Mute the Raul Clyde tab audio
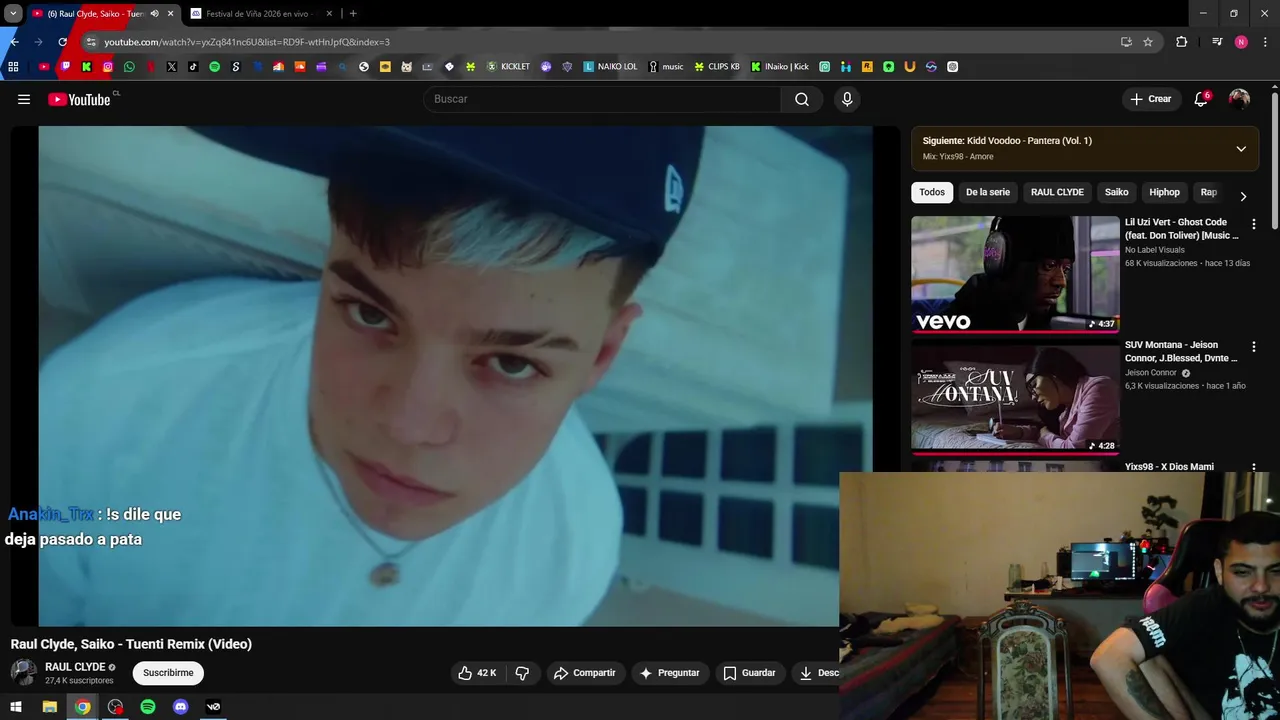 click(154, 14)
